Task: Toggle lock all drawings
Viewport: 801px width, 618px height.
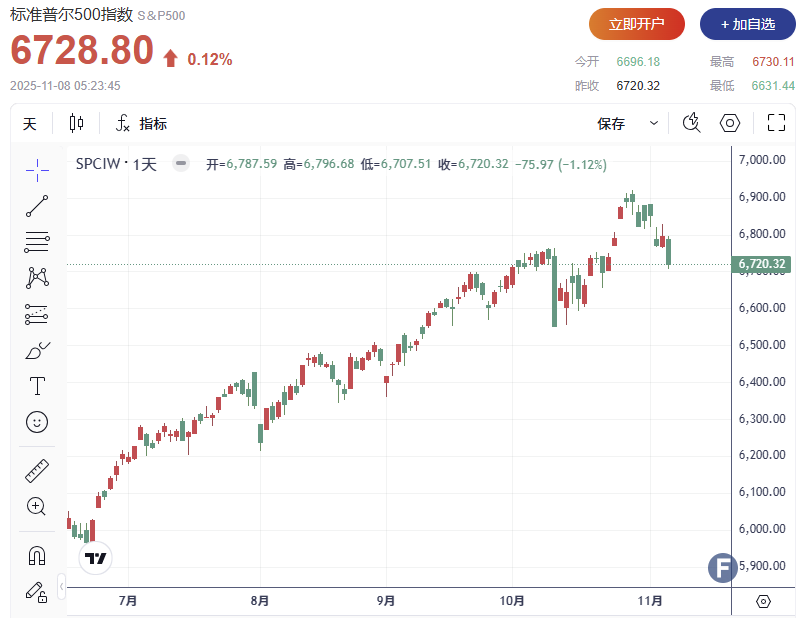Action: [x=37, y=591]
